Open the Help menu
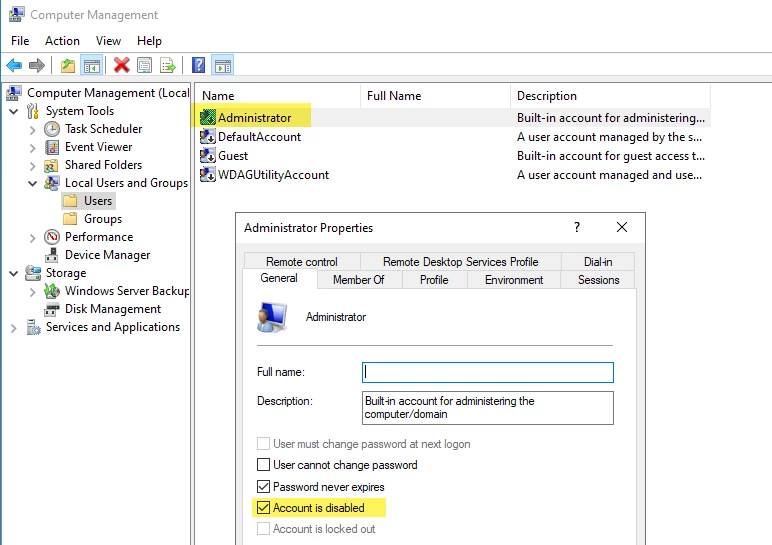772x545 pixels. click(x=149, y=41)
